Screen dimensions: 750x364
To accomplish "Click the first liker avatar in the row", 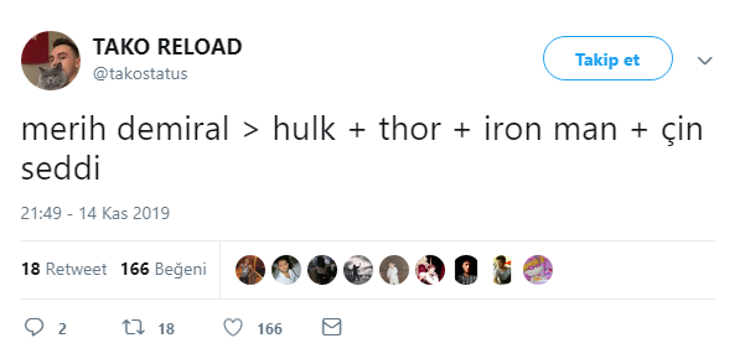I will point(250,270).
